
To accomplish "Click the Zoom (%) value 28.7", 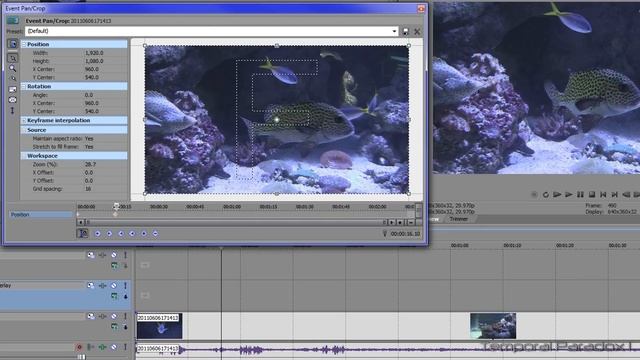I will click(x=90, y=164).
